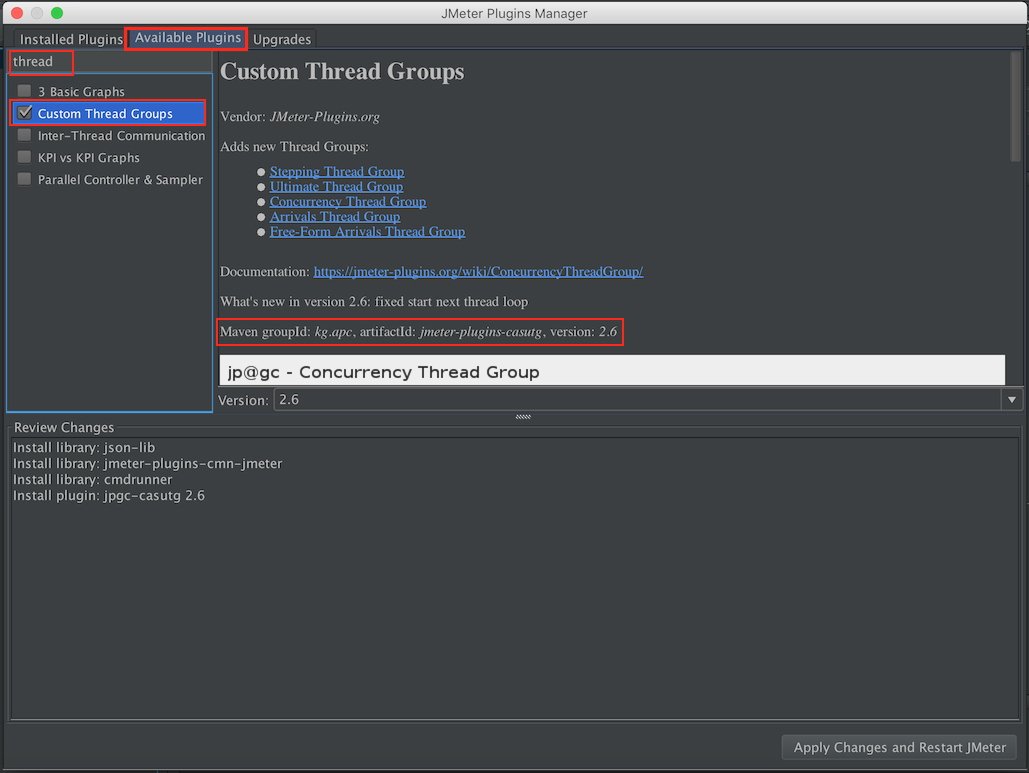
Task: Select the 3 Basic Graphs plugin row
Action: click(x=109, y=91)
